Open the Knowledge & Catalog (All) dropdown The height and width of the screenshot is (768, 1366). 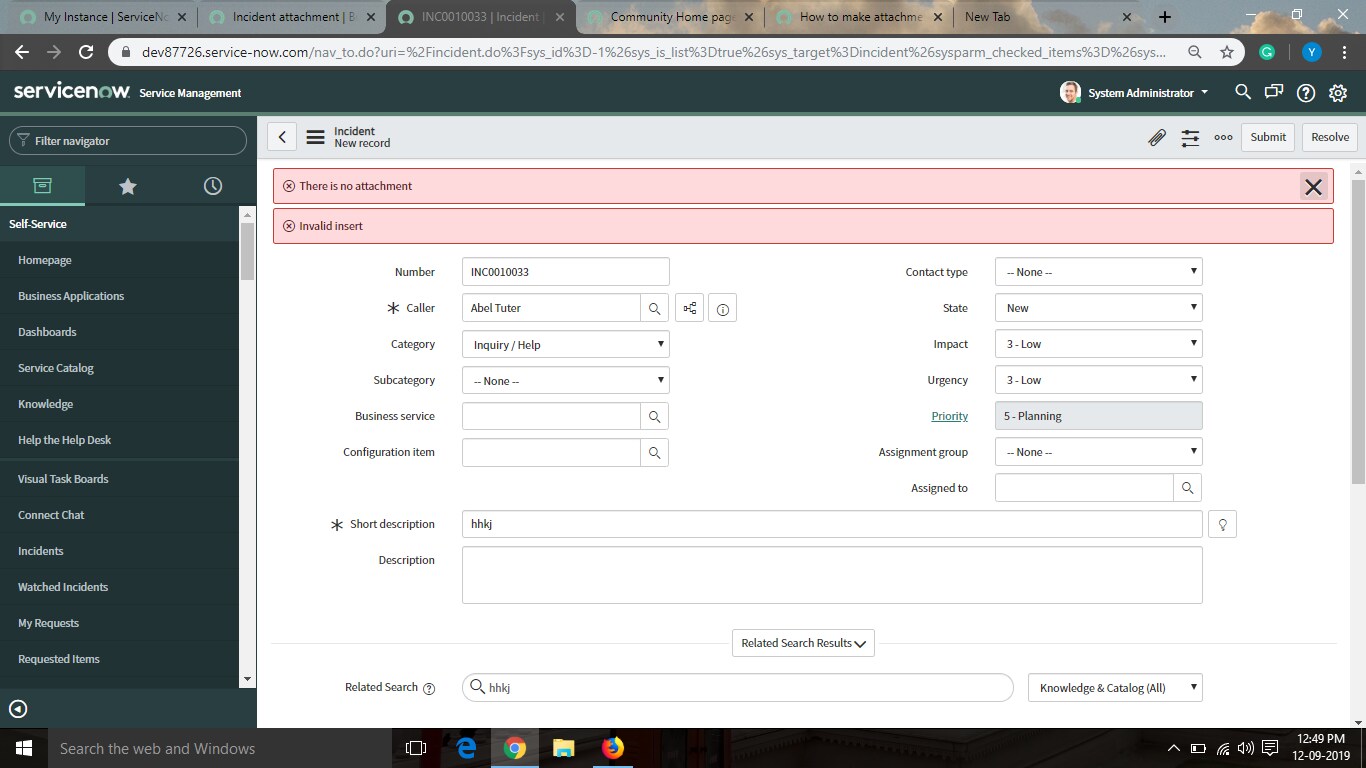[1115, 688]
